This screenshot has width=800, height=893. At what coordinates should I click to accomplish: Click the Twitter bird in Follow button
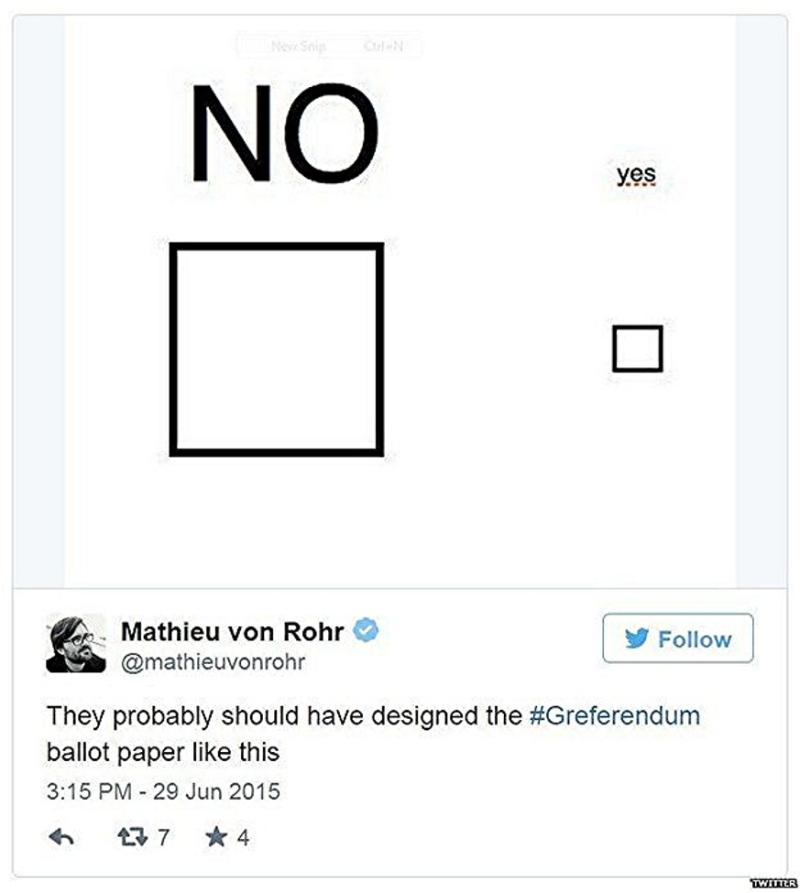tap(637, 639)
